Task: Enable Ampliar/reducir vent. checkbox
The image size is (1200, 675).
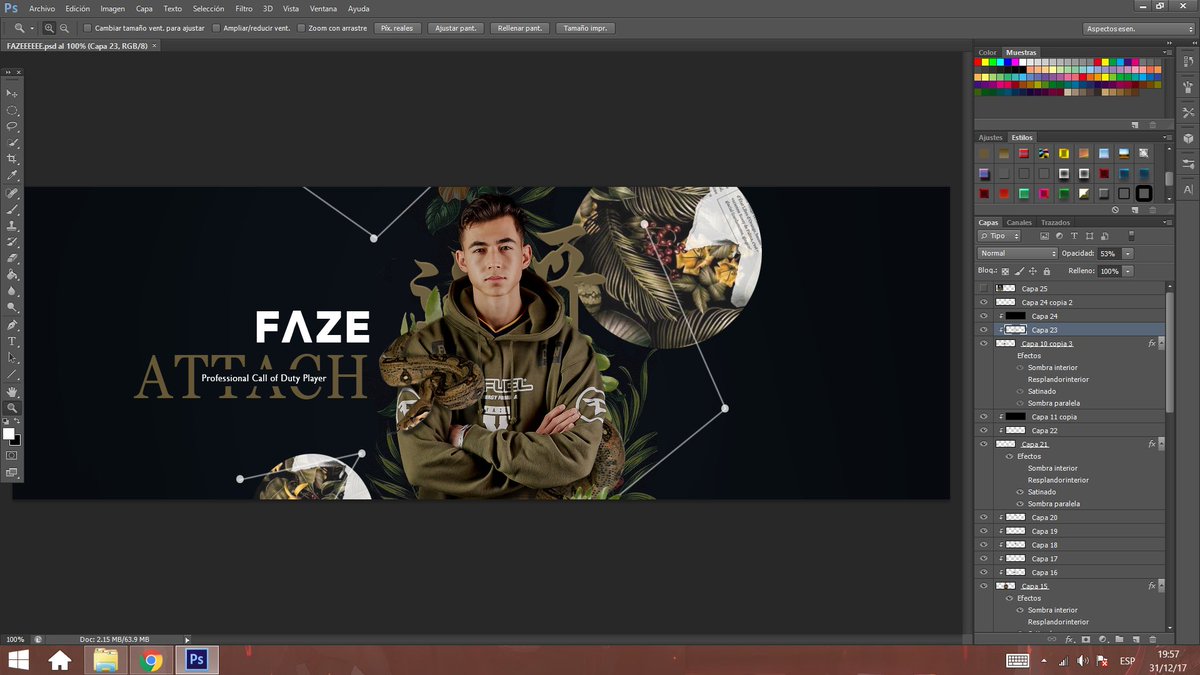Action: coord(217,28)
